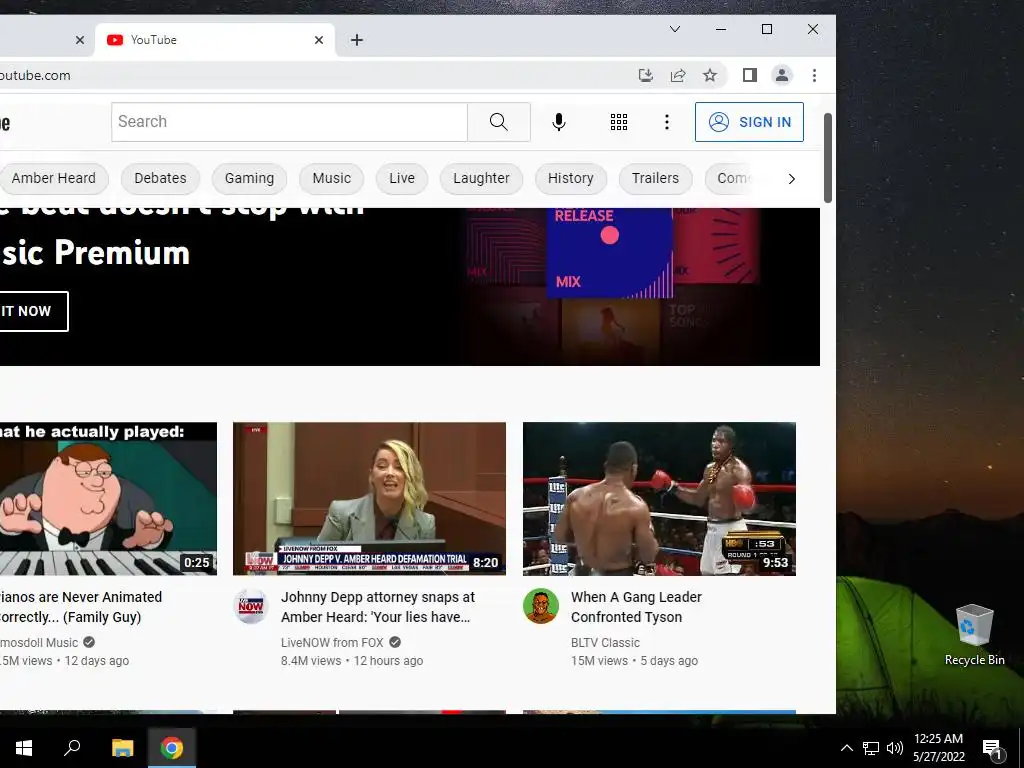
Task: Open a new Chrome tab
Action: (357, 40)
